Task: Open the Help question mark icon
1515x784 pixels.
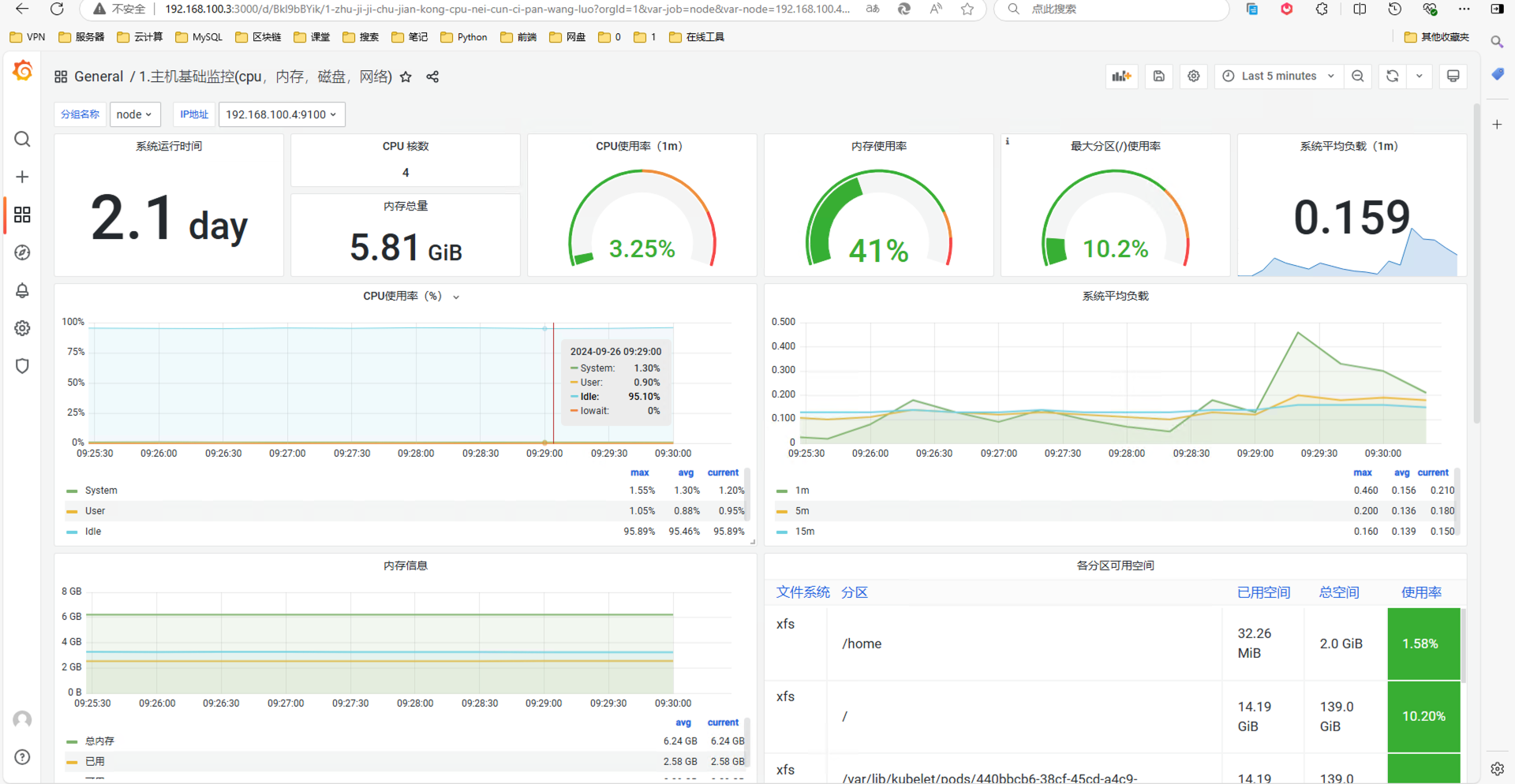Action: 22,757
